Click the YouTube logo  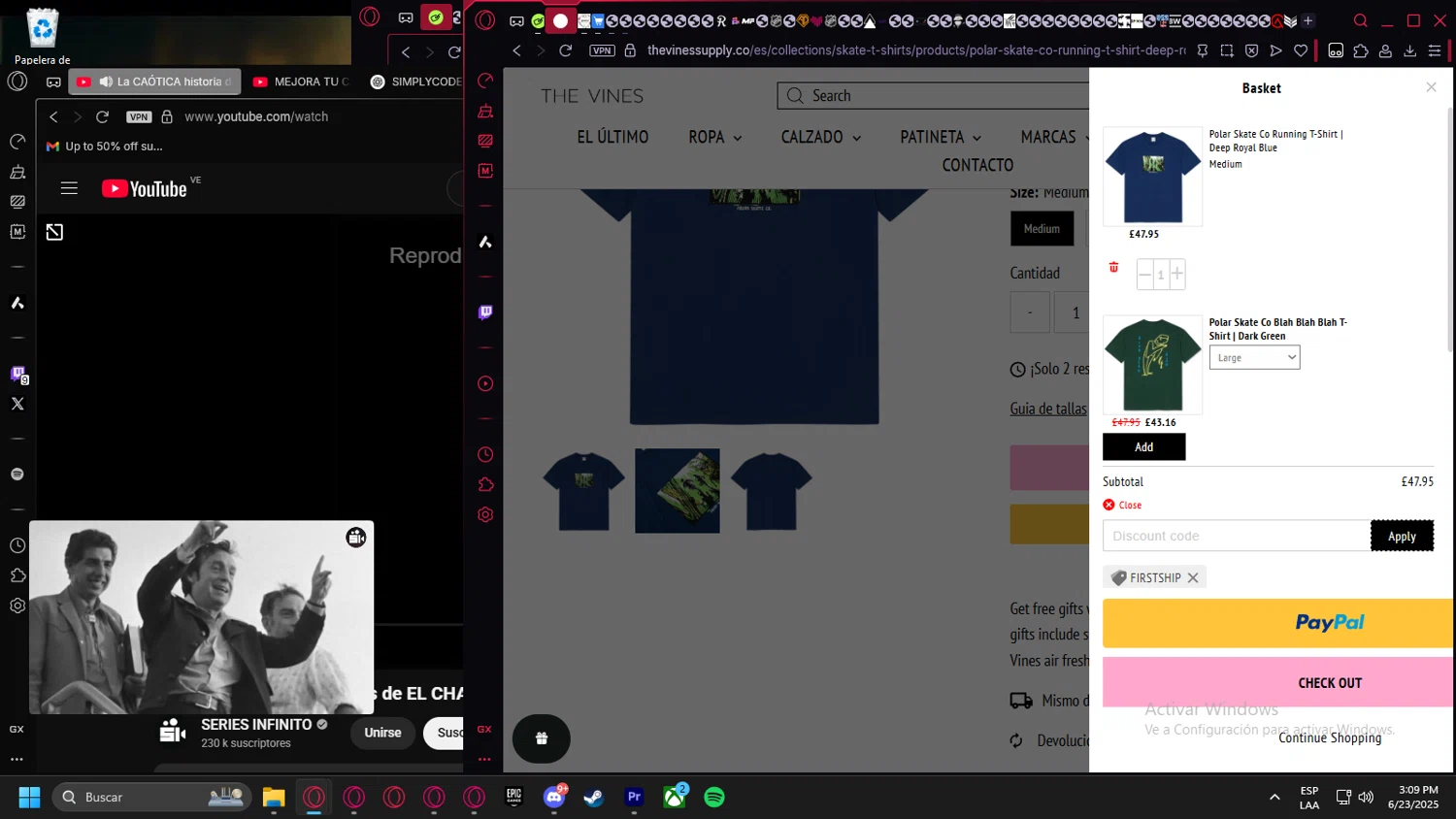point(145,188)
